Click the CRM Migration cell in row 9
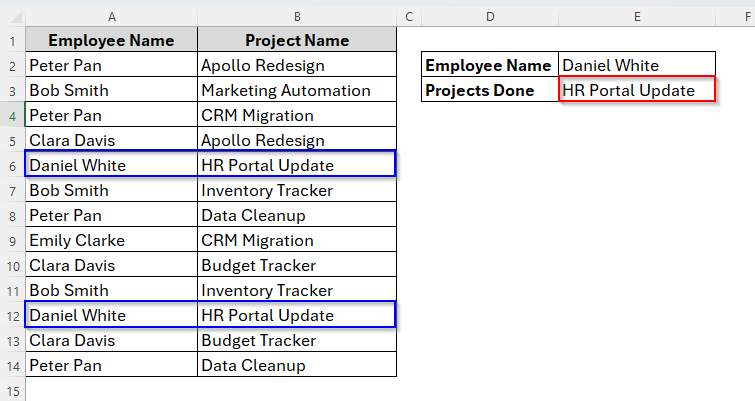 click(x=297, y=241)
